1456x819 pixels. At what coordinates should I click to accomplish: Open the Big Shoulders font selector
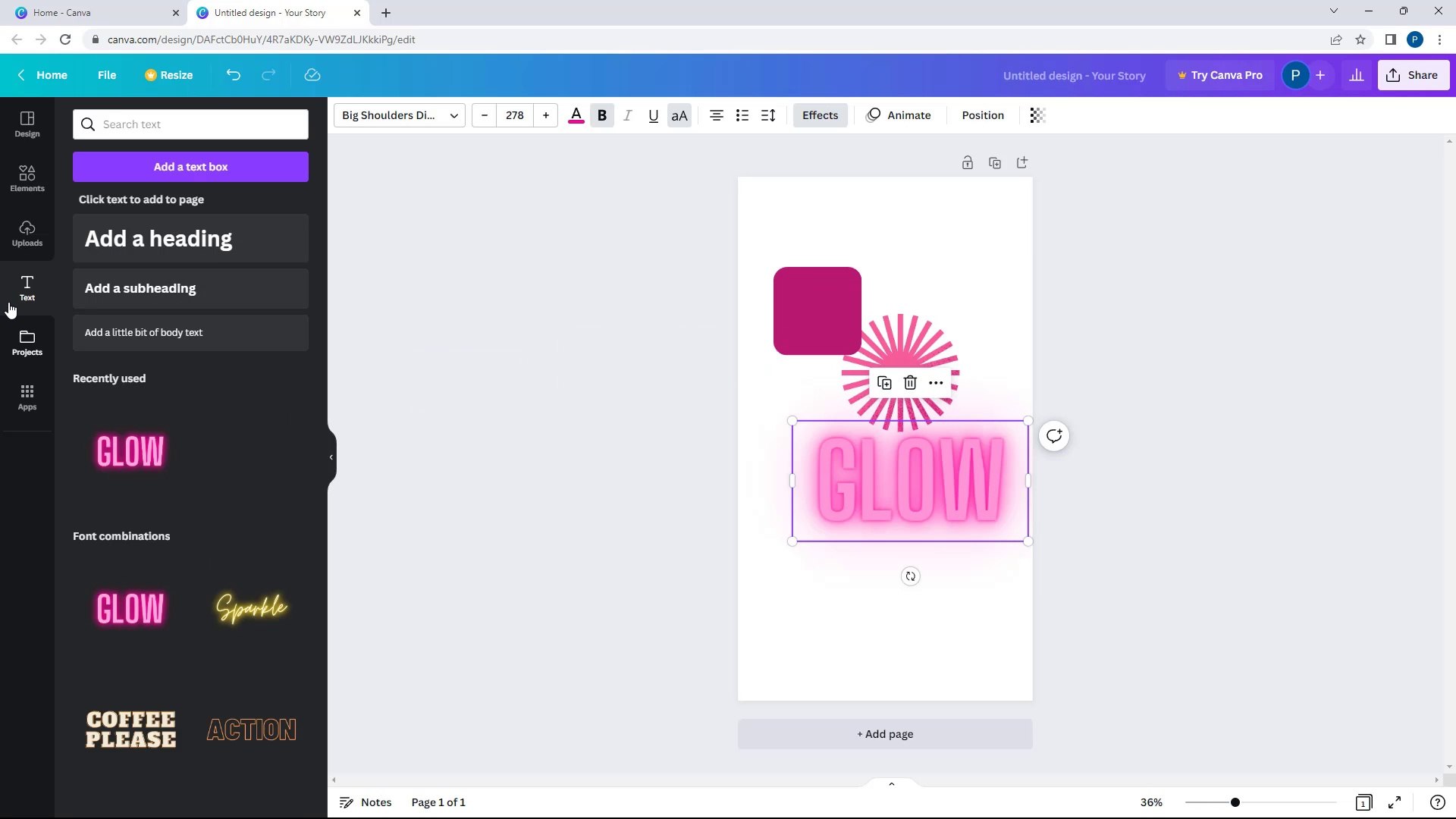tap(399, 115)
